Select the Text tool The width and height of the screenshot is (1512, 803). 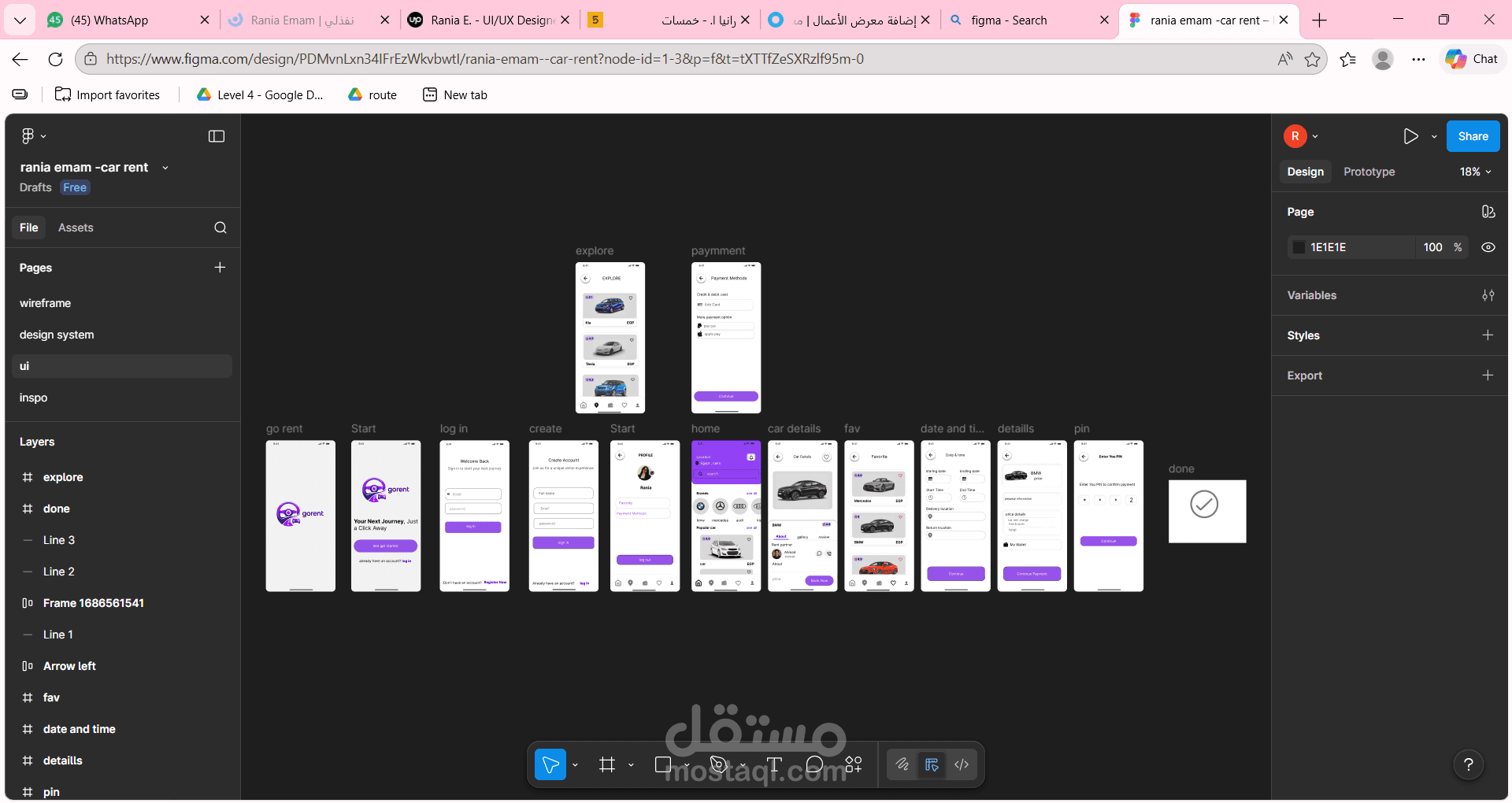tap(774, 764)
